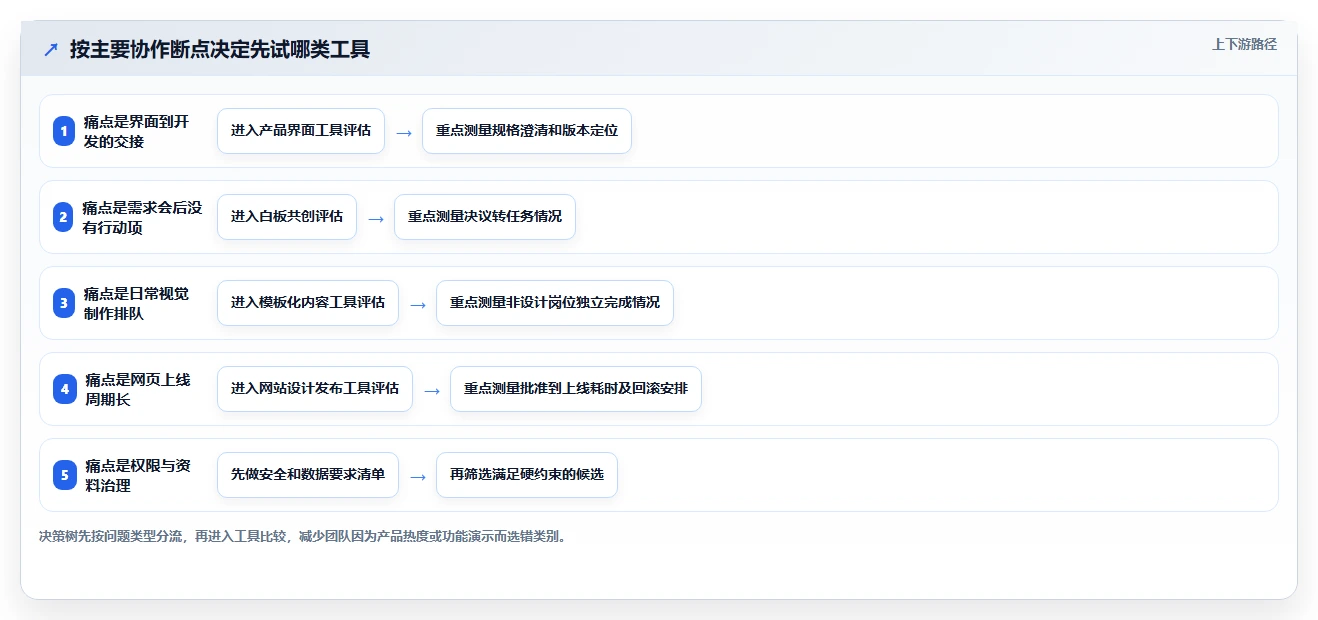The width and height of the screenshot is (1318, 620).
Task: Click the header title 按主要协作断点决定先试哪类工具
Action: (x=220, y=49)
